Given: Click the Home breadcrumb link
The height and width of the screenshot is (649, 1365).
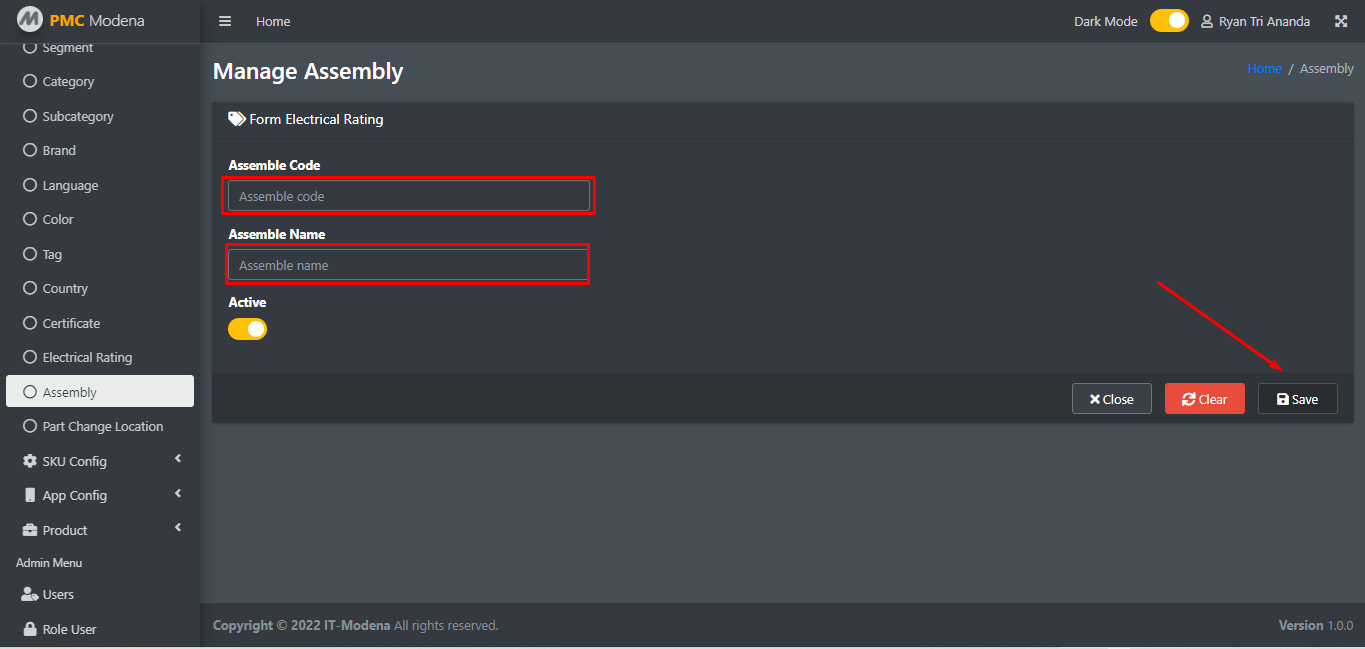Looking at the screenshot, I should click(x=1264, y=68).
